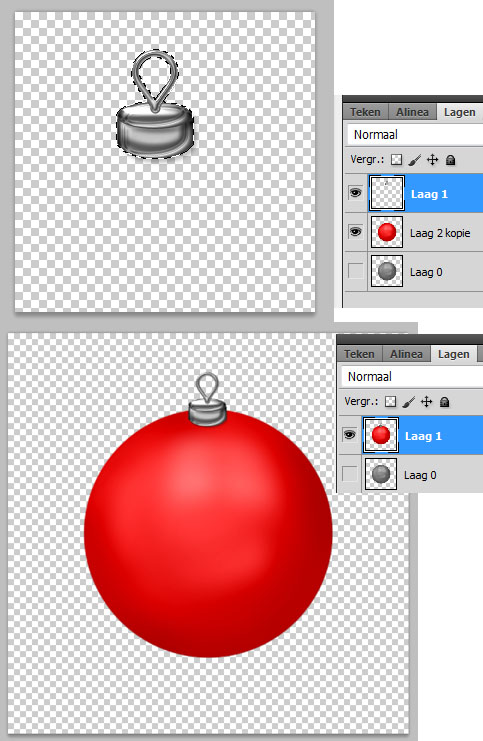Lock image pixels brush icon, upper panel
This screenshot has width=483, height=741.
click(414, 160)
